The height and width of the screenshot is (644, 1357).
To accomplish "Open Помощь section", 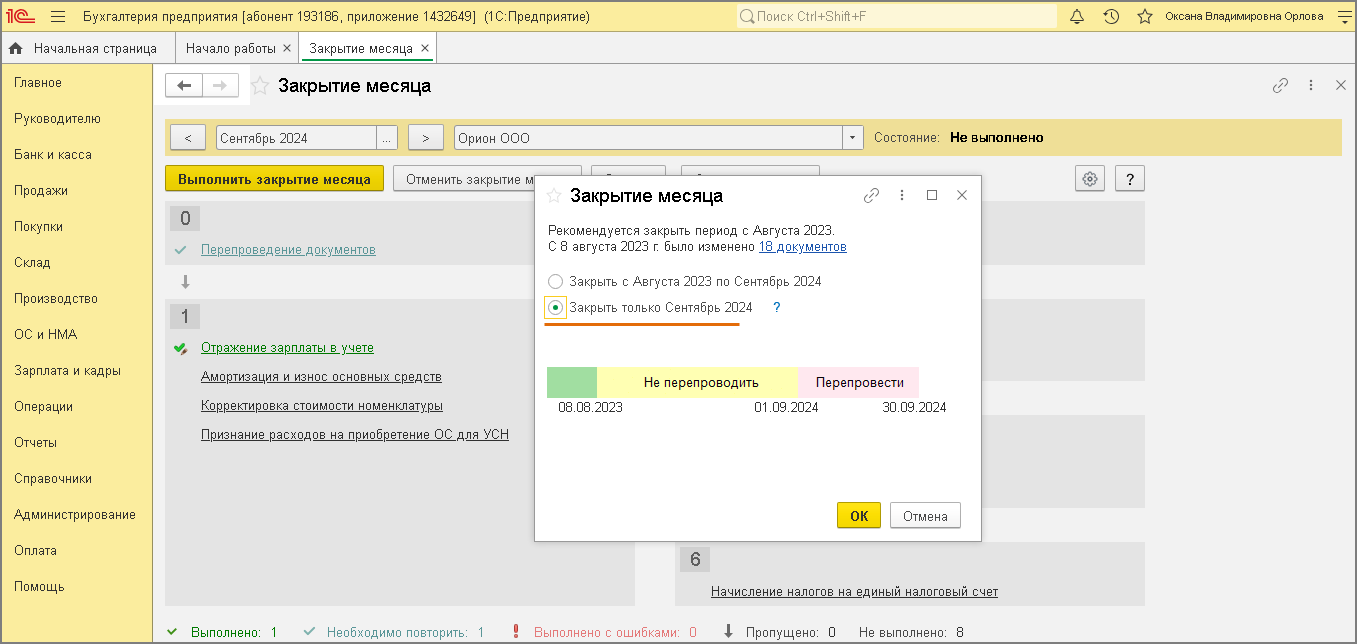I will pos(39,587).
